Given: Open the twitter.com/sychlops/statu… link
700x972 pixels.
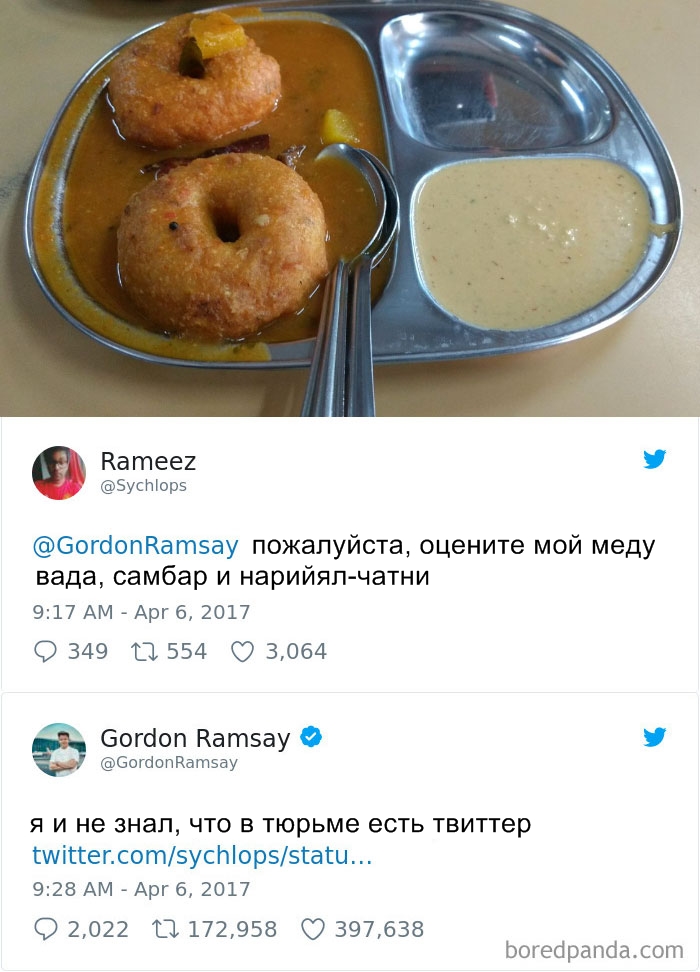Looking at the screenshot, I should pyautogui.click(x=202, y=855).
